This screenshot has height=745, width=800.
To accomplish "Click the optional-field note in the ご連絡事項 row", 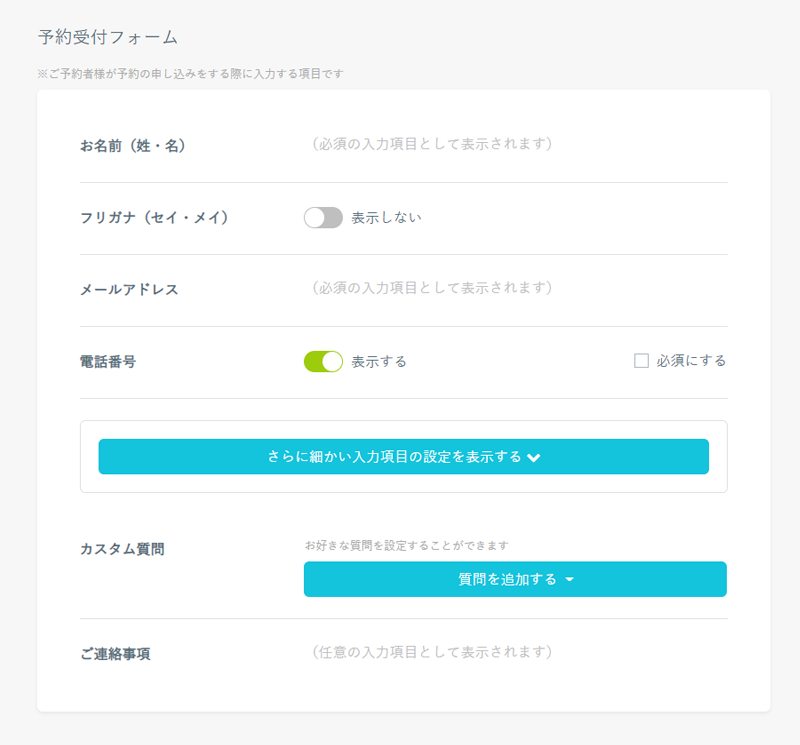I will (x=431, y=652).
